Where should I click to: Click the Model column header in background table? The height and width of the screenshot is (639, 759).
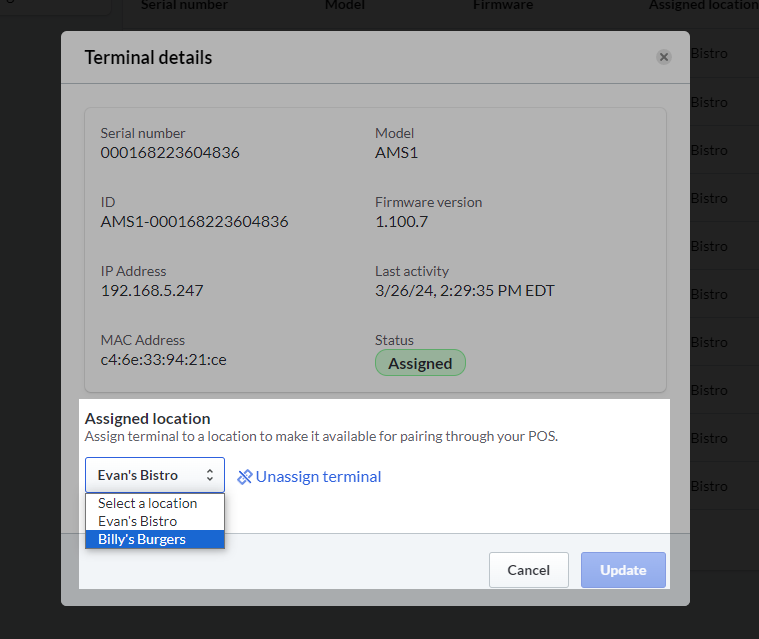click(x=345, y=5)
